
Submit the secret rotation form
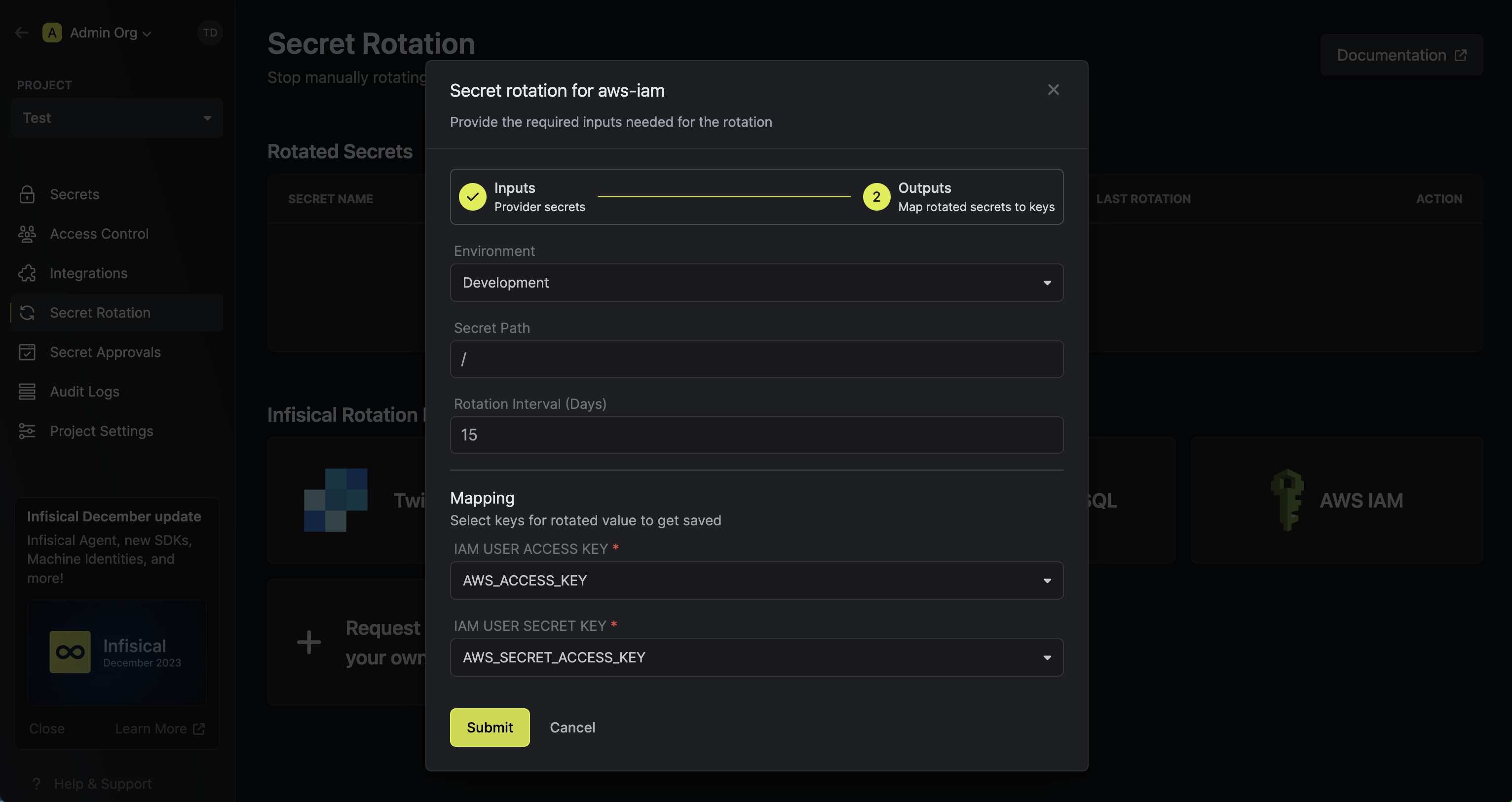click(490, 728)
